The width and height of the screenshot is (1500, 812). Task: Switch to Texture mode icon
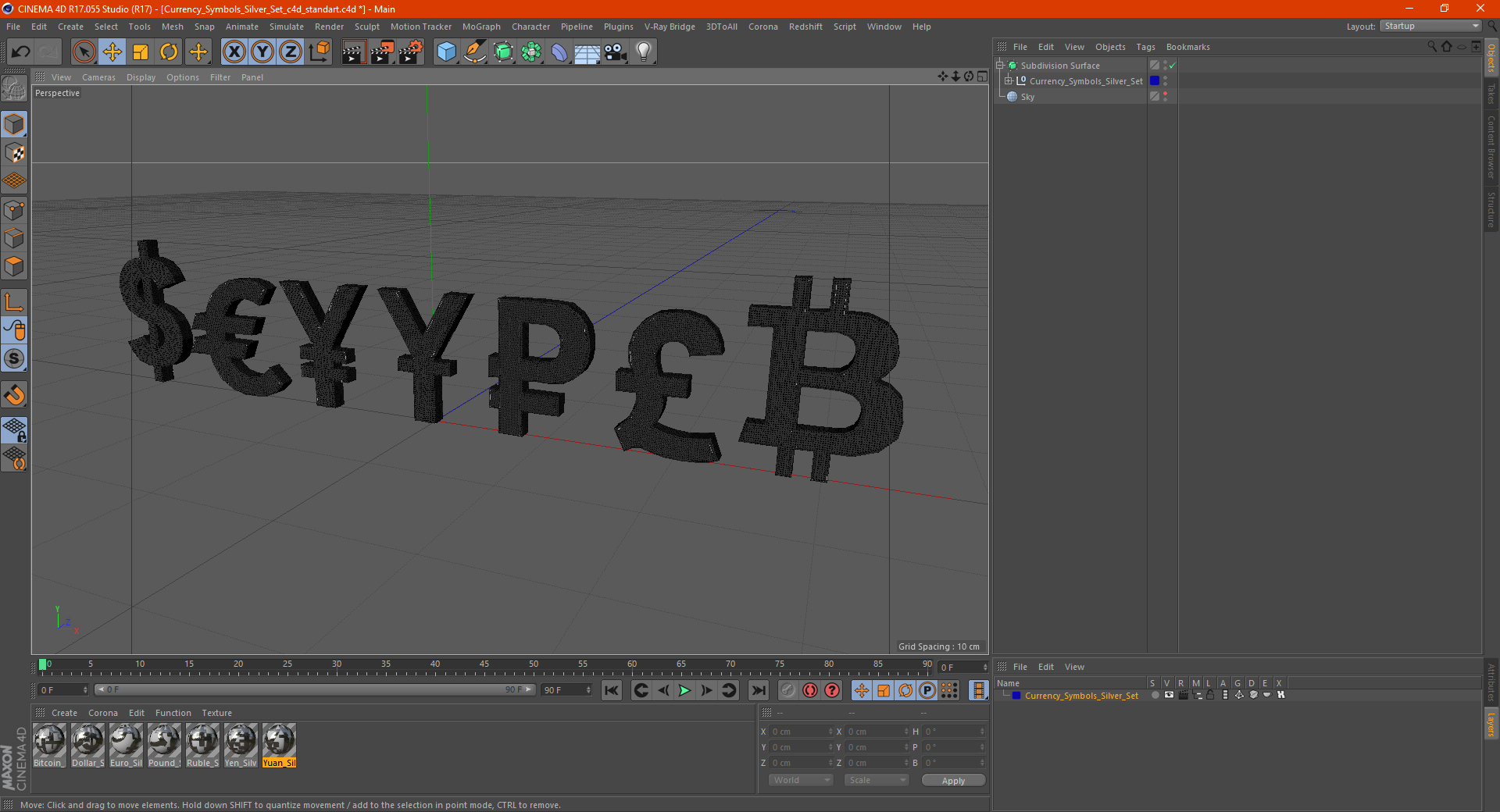click(x=14, y=153)
